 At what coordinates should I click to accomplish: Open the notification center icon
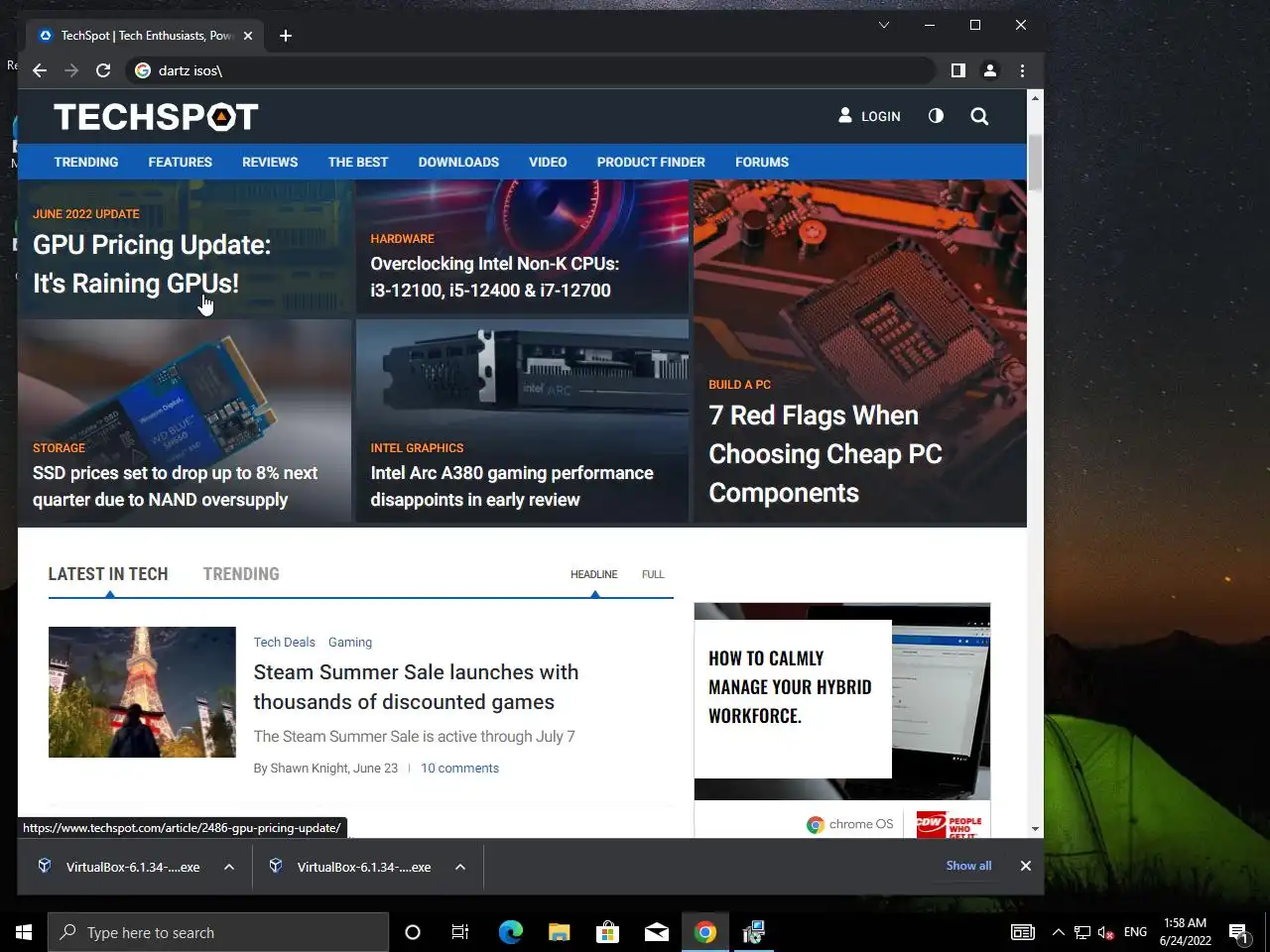click(1239, 932)
